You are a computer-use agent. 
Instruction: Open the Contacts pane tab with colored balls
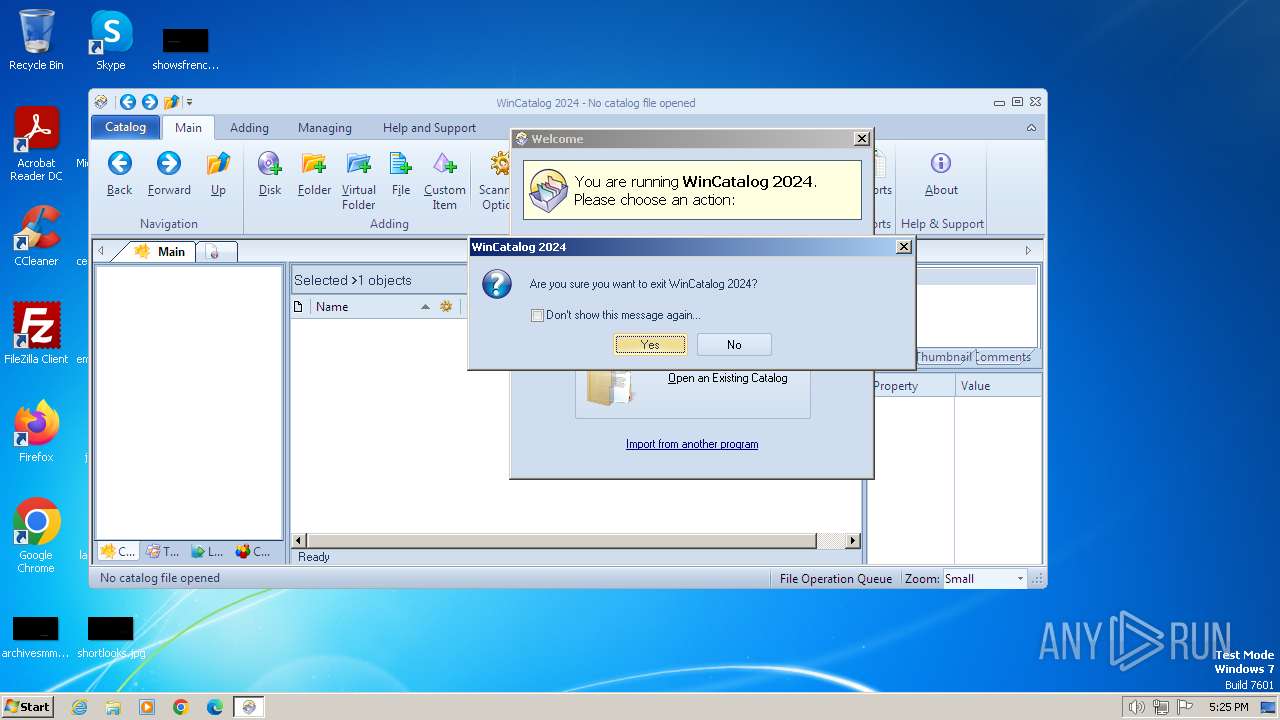[x=253, y=551]
